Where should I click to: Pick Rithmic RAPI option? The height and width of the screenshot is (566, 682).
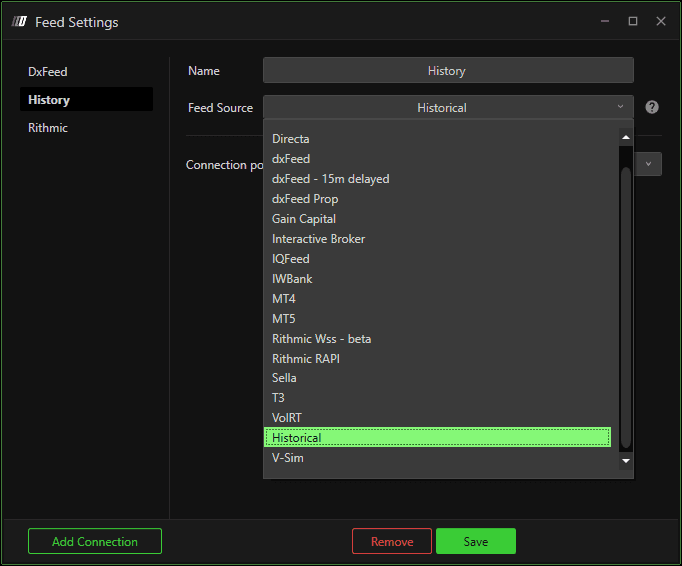point(437,359)
